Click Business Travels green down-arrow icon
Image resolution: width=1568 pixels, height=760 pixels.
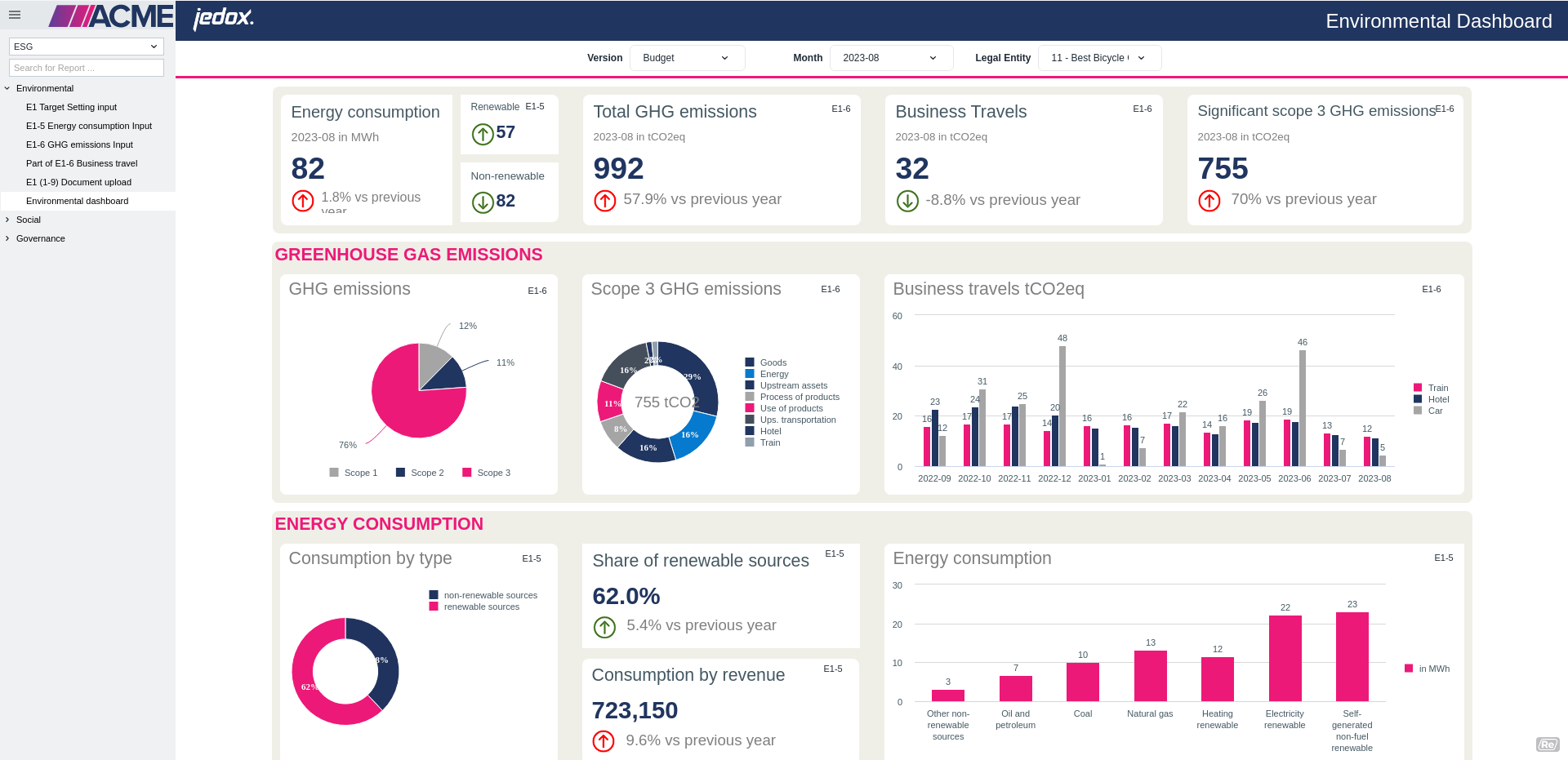[x=907, y=201]
